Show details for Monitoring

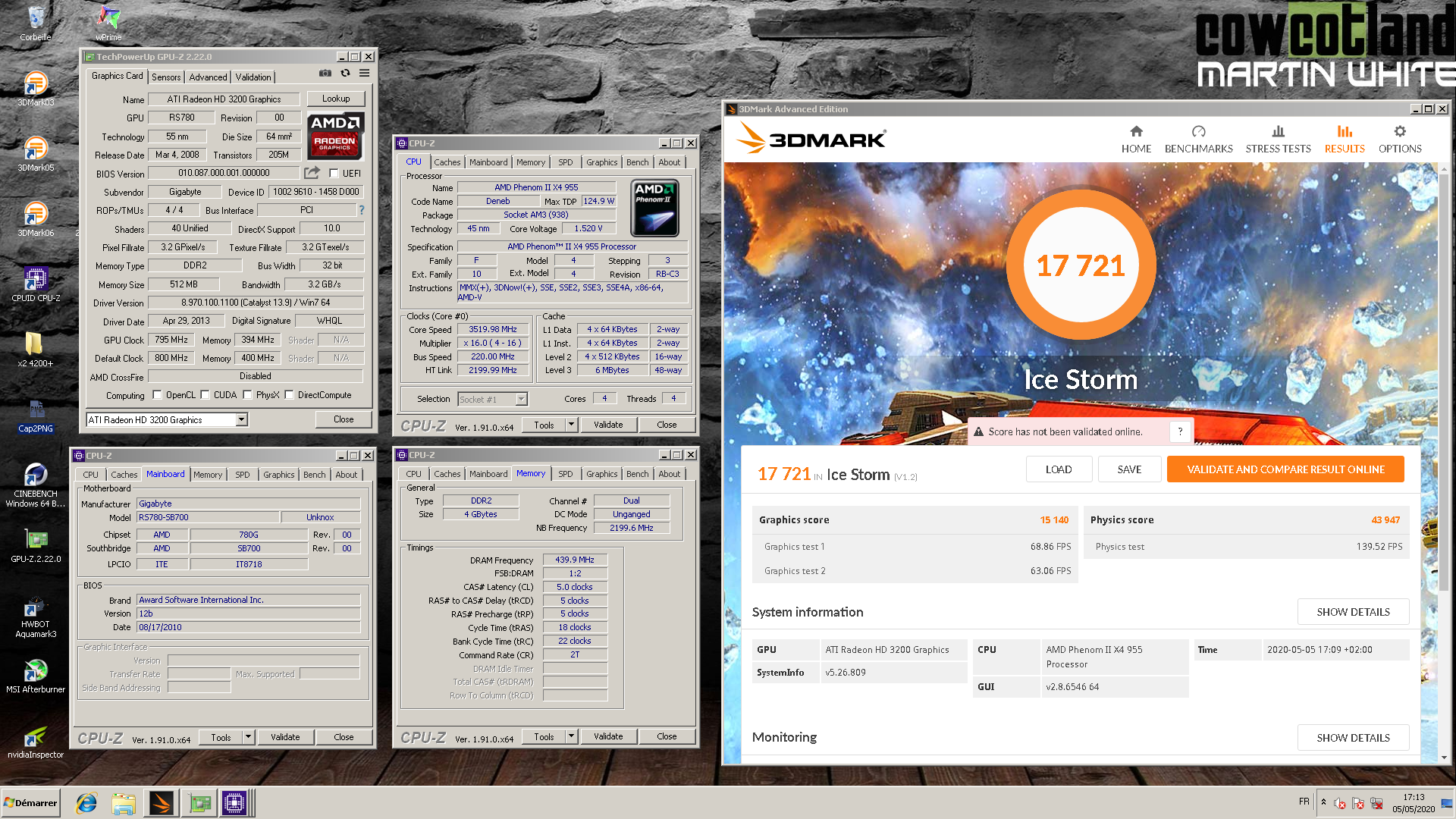pyautogui.click(x=1353, y=738)
